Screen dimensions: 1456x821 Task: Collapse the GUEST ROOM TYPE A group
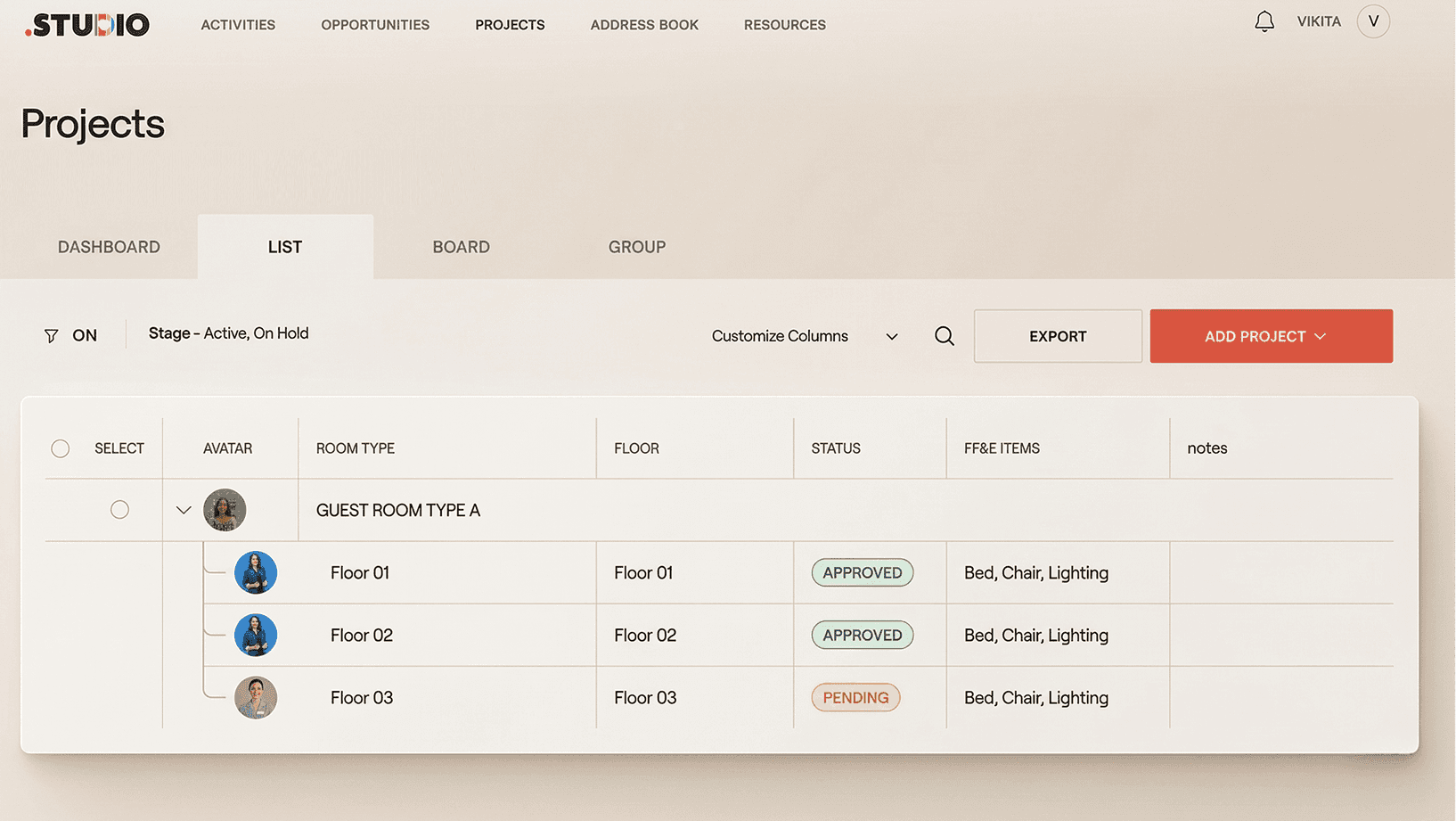(x=183, y=510)
